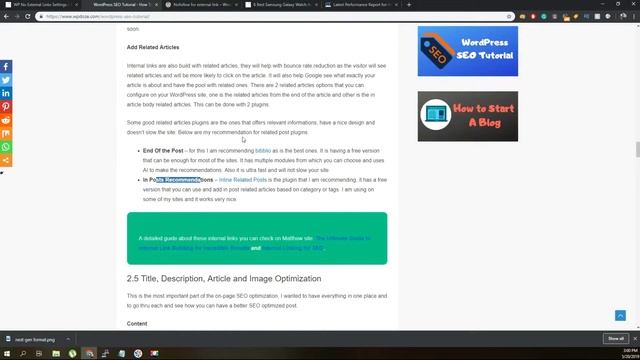Share page on Mix
Image resolution: width=640 pixels, height=360 pixels.
pyautogui.click(x=6, y=133)
